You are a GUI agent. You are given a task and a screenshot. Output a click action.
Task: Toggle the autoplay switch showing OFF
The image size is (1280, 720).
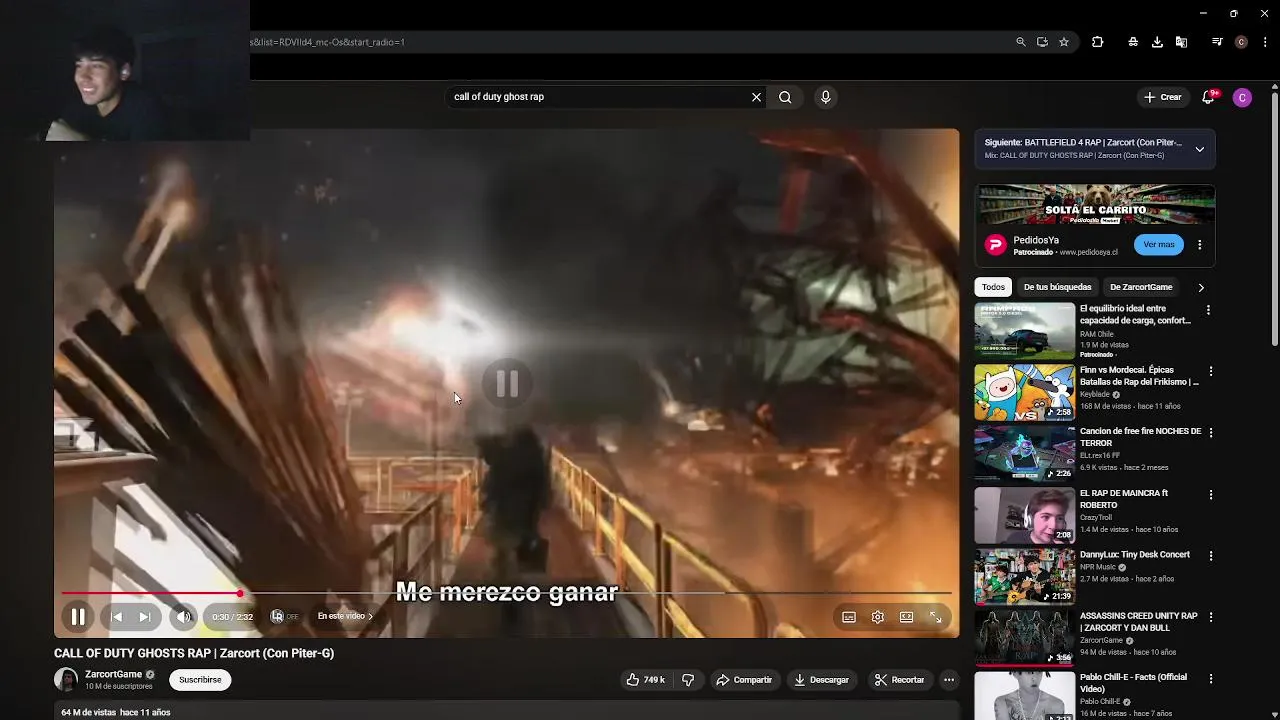click(x=284, y=617)
